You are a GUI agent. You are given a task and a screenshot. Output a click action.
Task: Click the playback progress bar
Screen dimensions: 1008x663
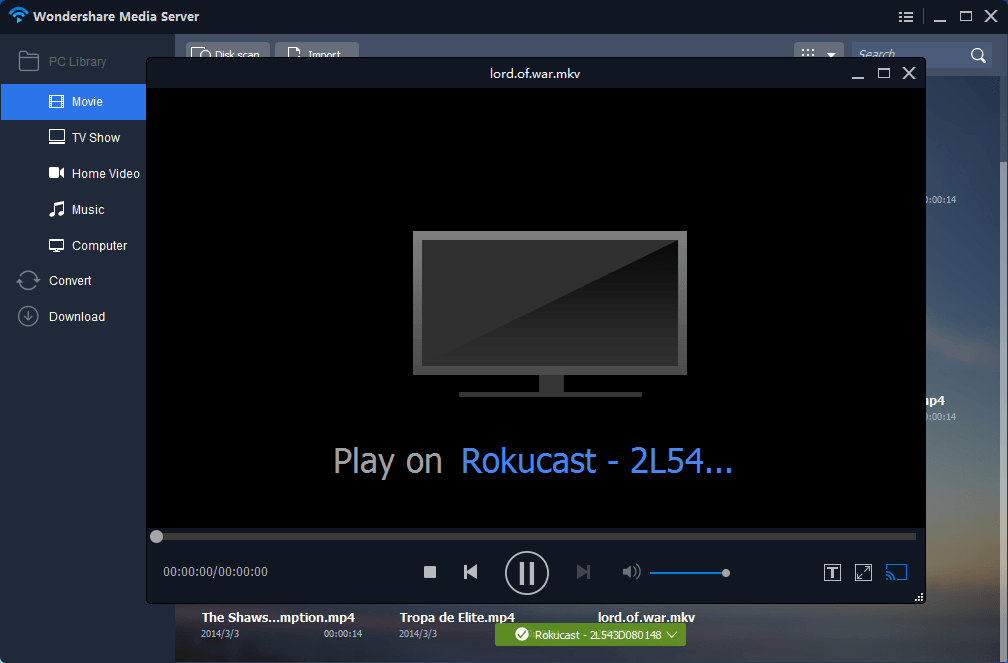click(x=536, y=536)
